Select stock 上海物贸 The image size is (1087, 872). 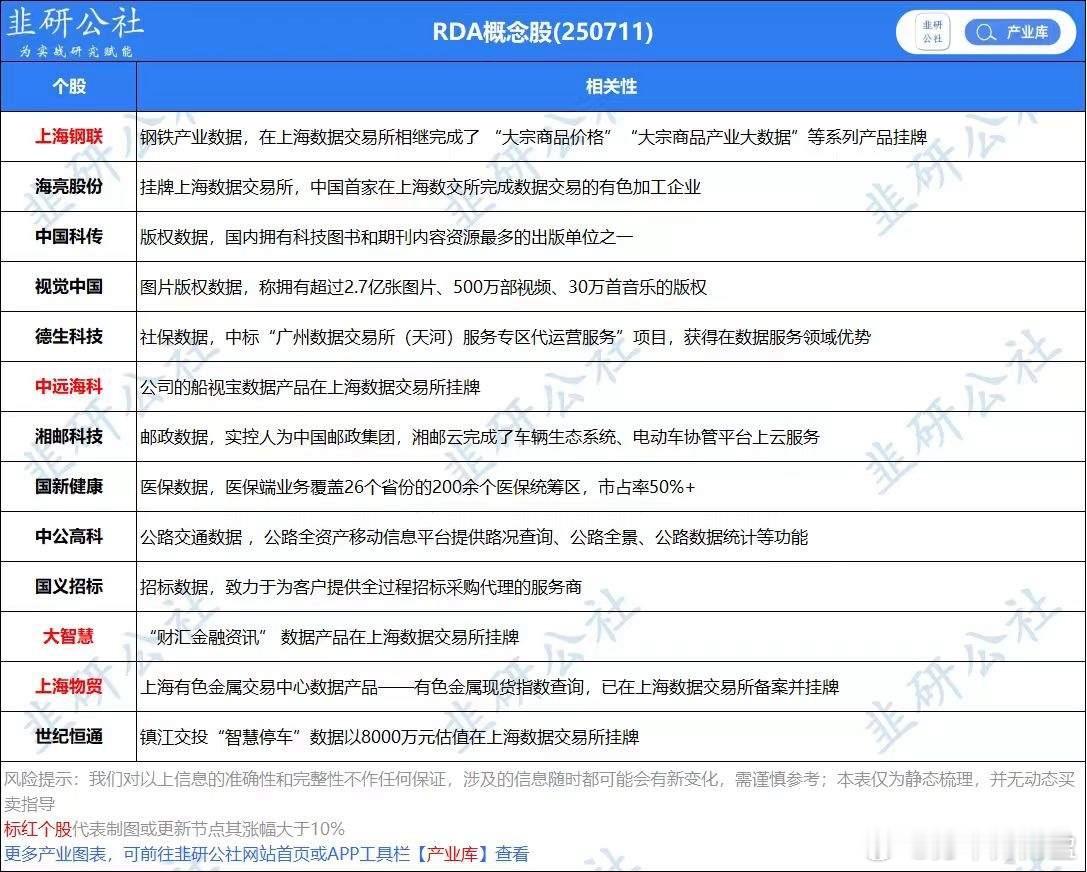point(69,686)
